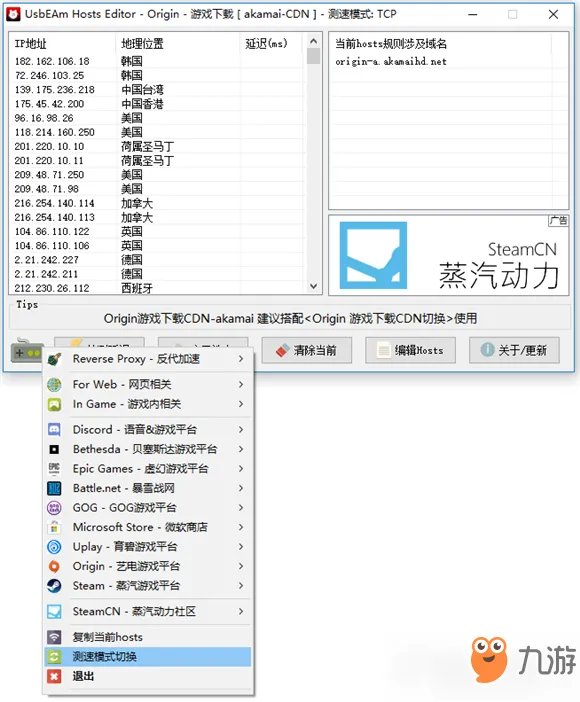Select 测速模式切换 menu entry
This screenshot has width=580, height=702.
[147, 657]
